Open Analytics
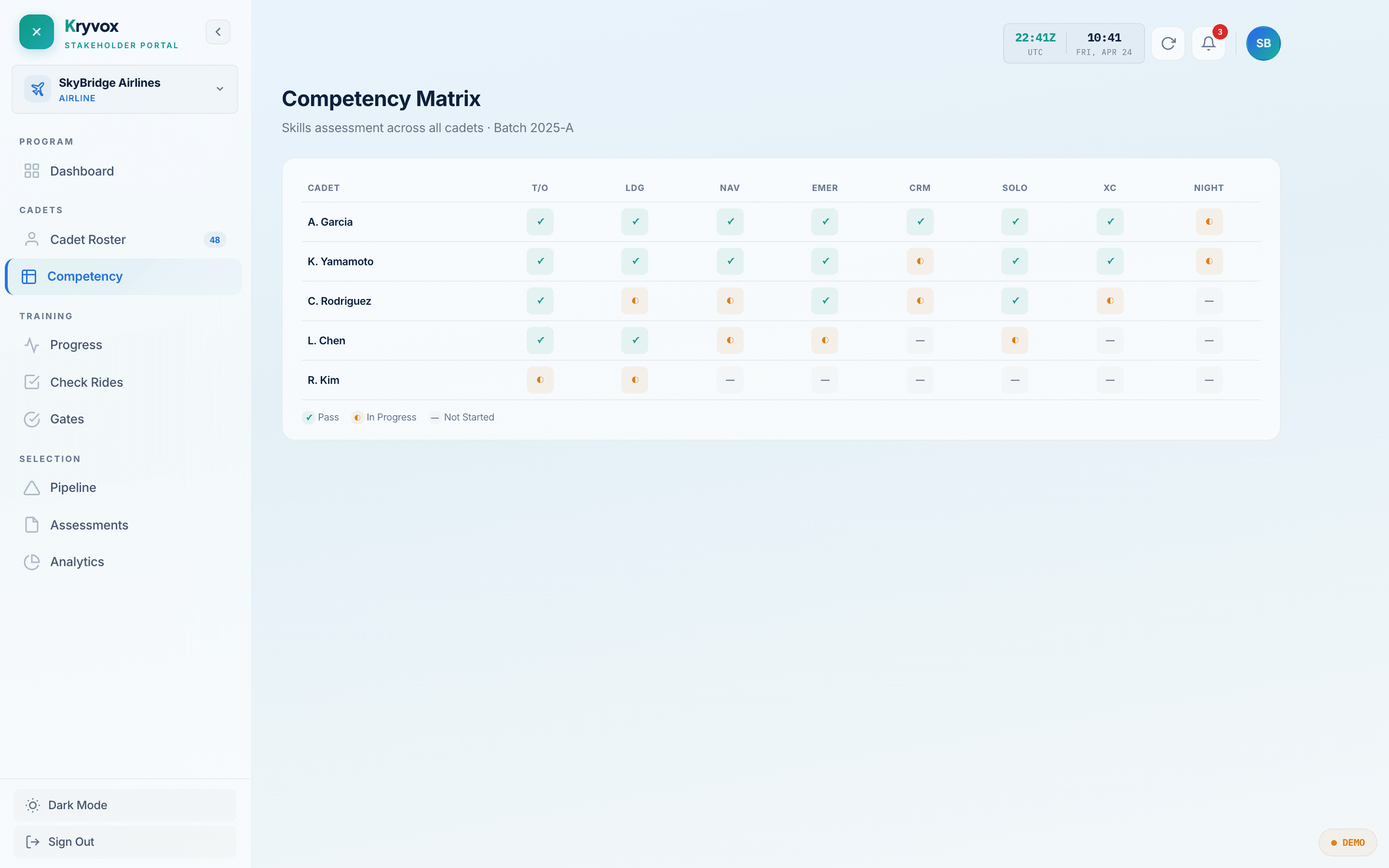The image size is (1389, 868). click(123, 561)
